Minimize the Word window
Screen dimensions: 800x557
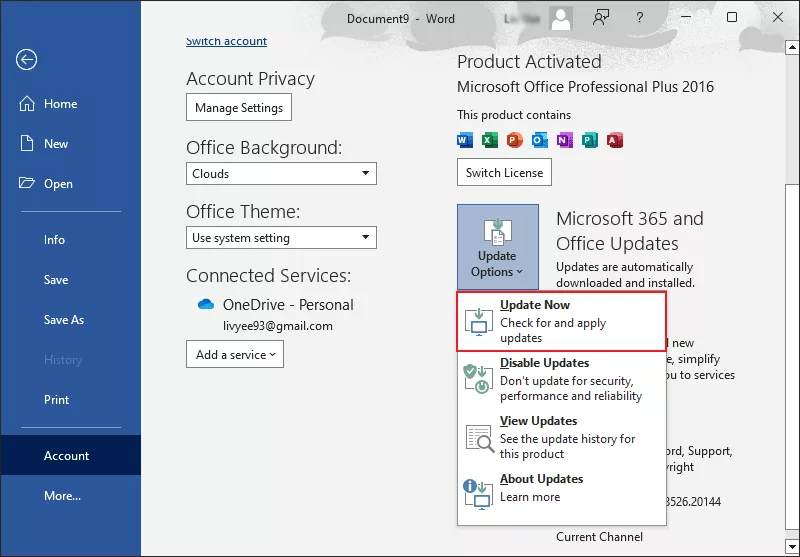686,17
